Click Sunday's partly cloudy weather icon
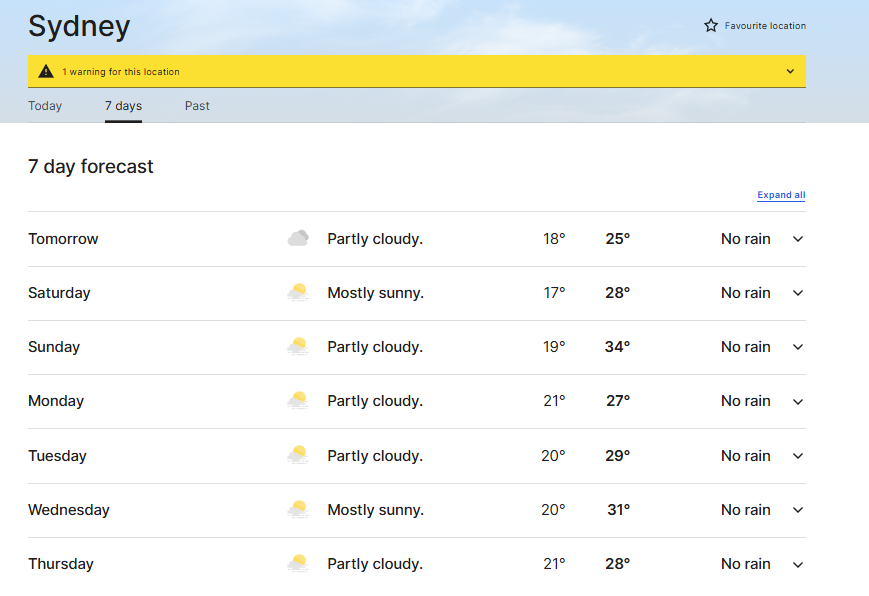 click(297, 347)
